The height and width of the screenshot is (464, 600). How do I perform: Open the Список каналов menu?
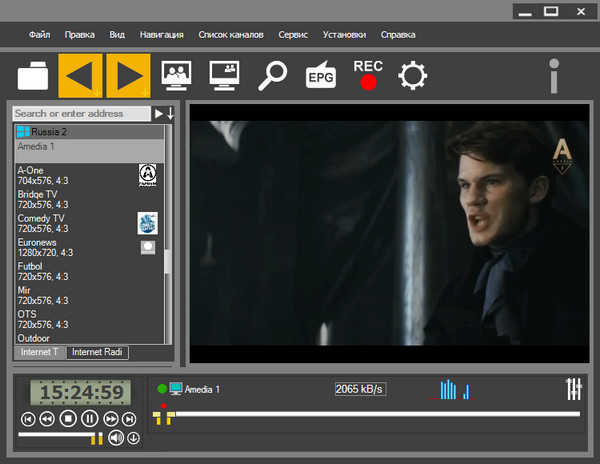click(x=231, y=35)
